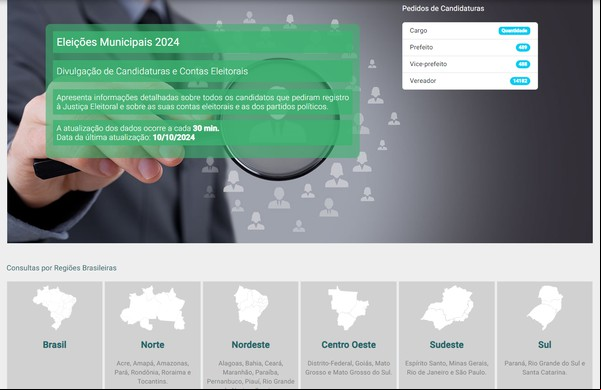The width and height of the screenshot is (601, 390).
Task: Open the Brasil region label
Action: click(x=54, y=345)
